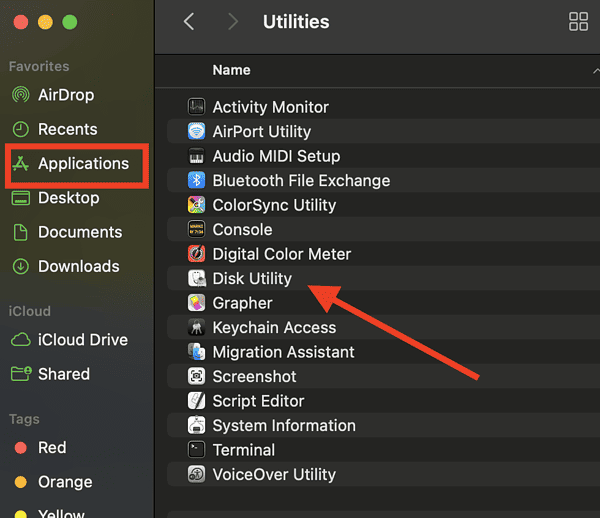
Task: Choose the Red tag
Action: pos(52,448)
